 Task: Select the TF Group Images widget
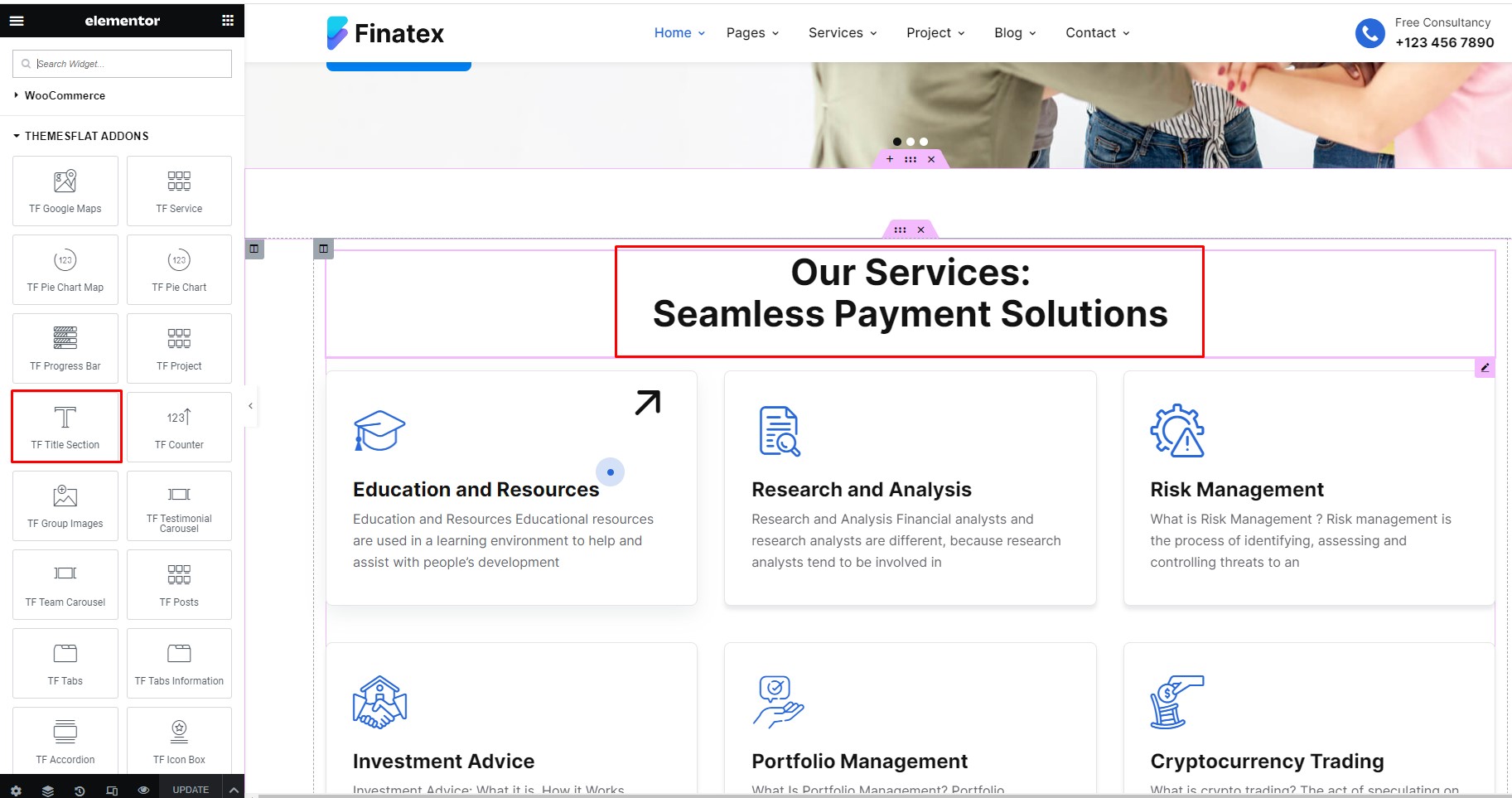pos(65,505)
